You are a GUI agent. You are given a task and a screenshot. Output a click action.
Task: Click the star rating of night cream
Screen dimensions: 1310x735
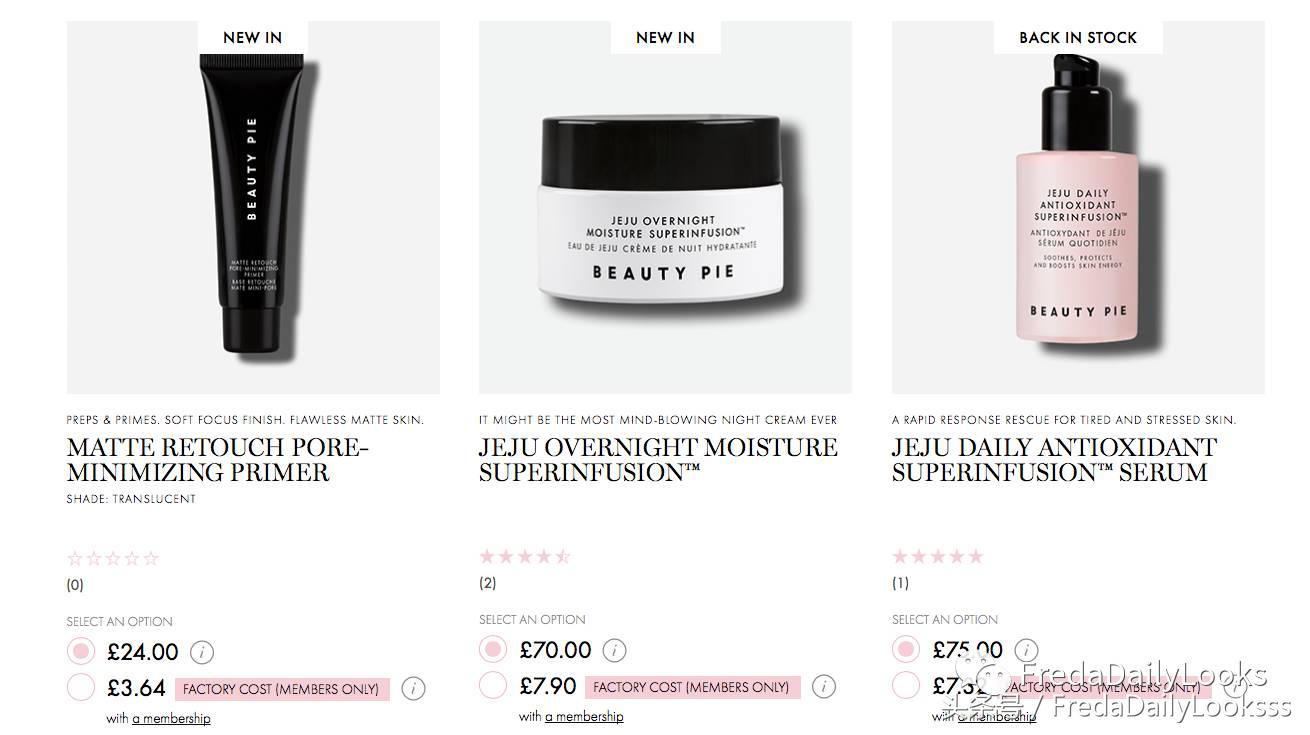click(525, 557)
